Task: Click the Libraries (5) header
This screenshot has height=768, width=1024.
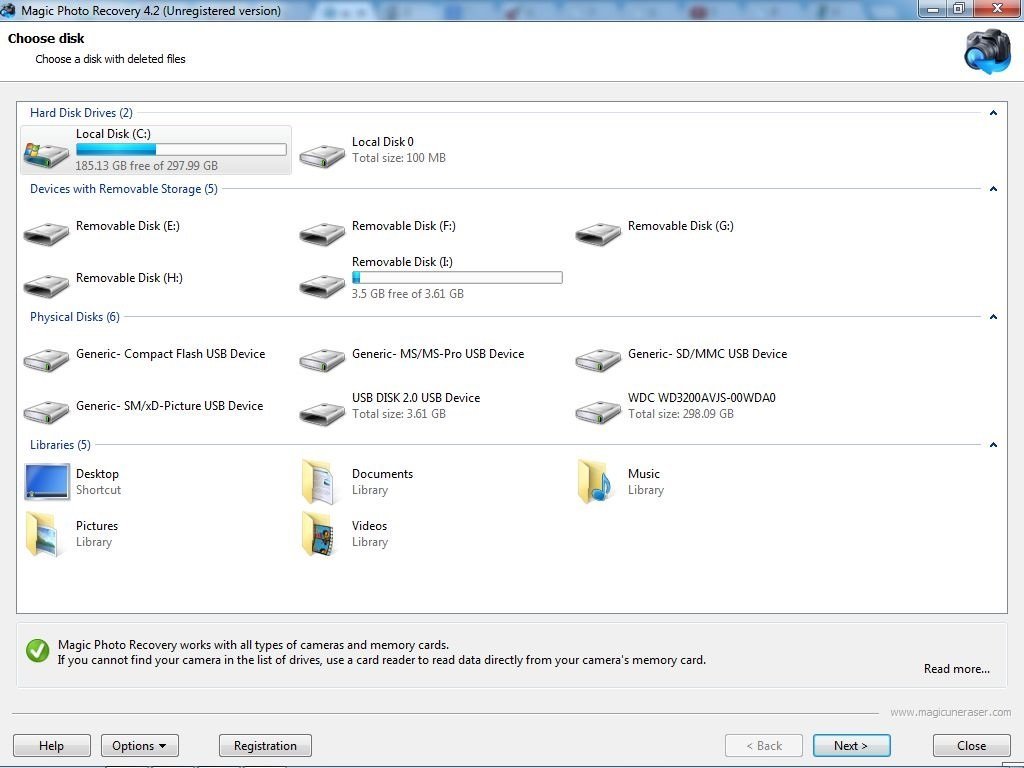Action: tap(61, 445)
